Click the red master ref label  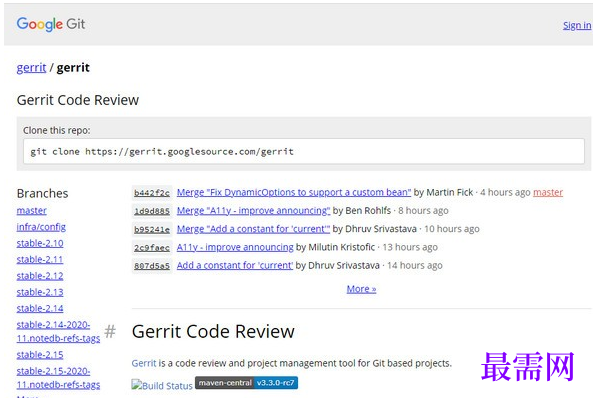pos(548,193)
